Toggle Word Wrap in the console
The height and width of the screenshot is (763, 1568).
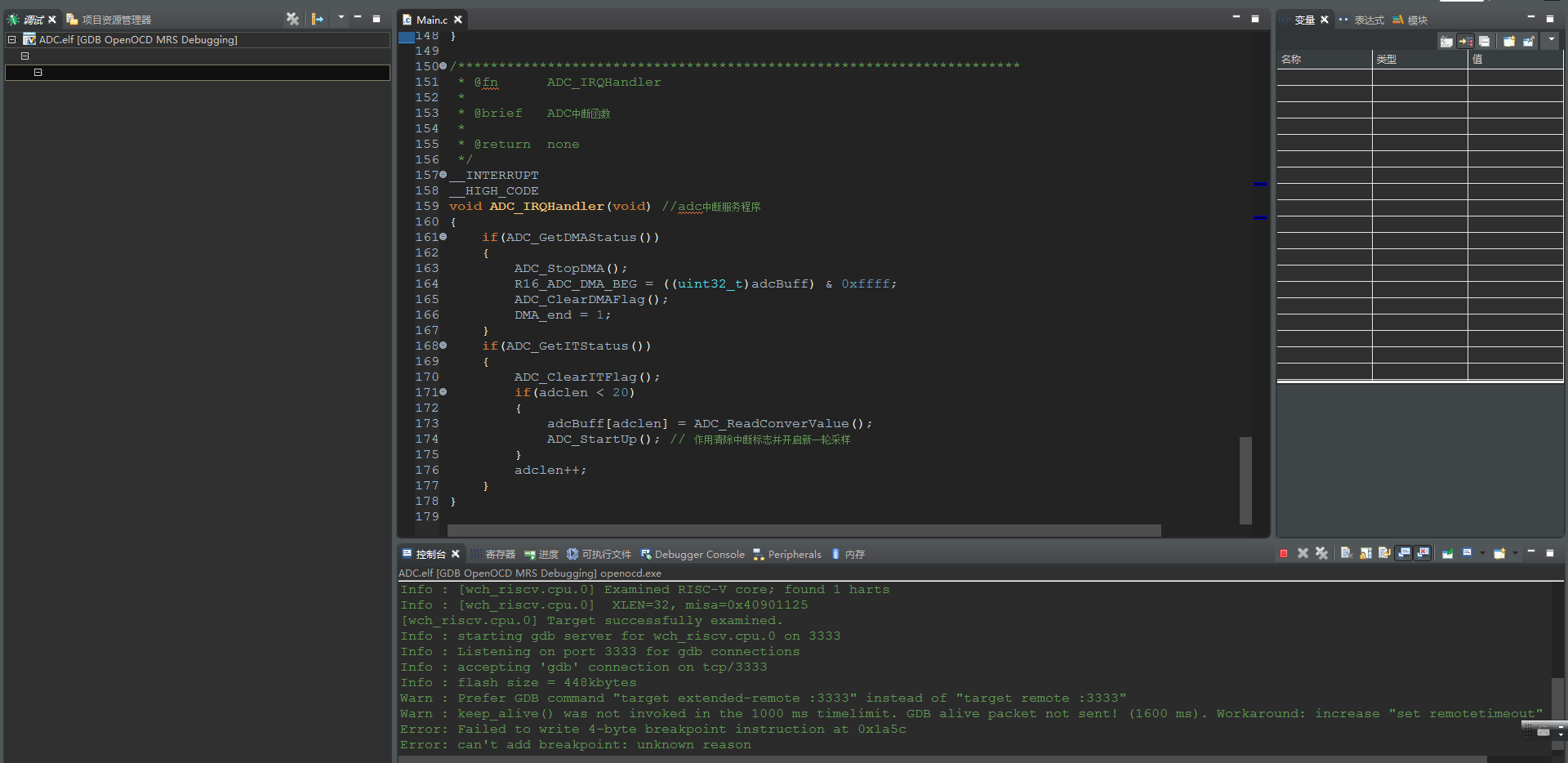1384,553
